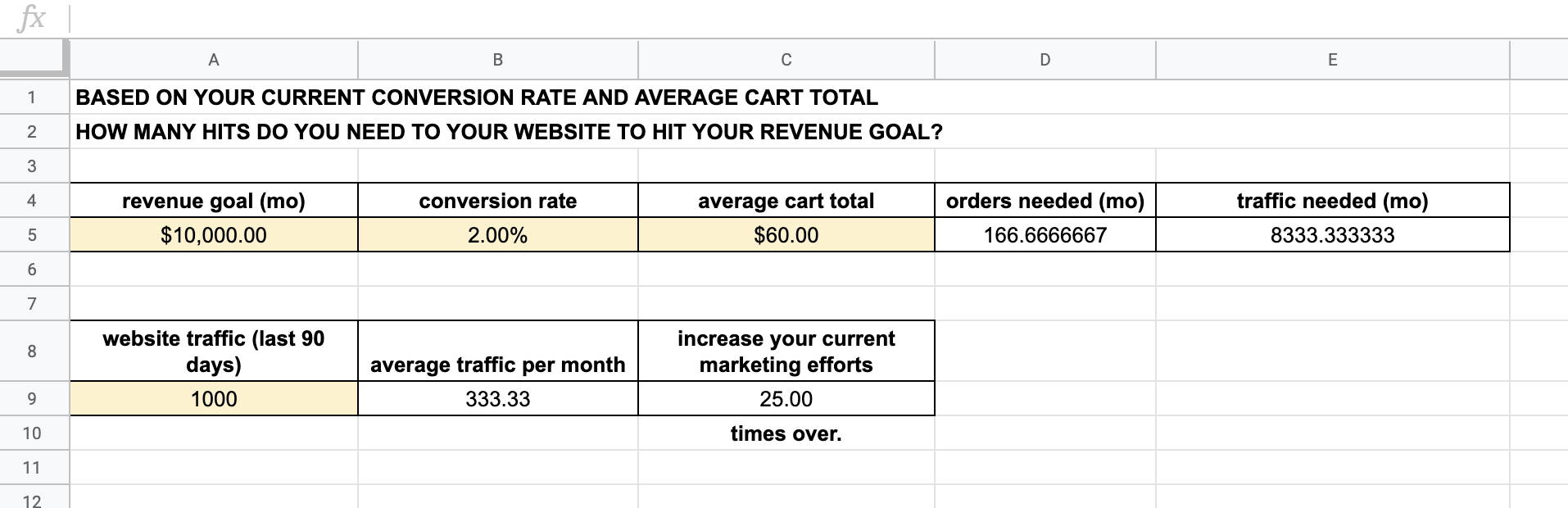Select row 10 header

[x=32, y=433]
